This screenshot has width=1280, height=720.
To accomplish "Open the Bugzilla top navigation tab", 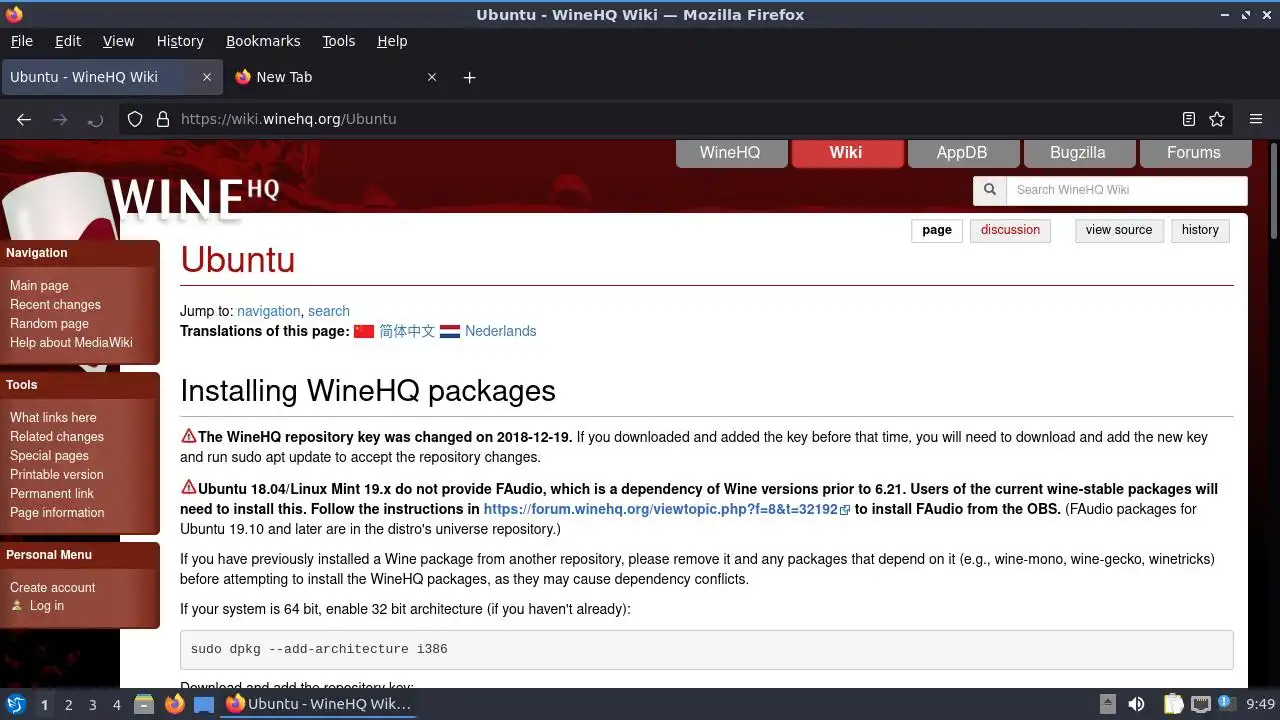I will 1078,153.
